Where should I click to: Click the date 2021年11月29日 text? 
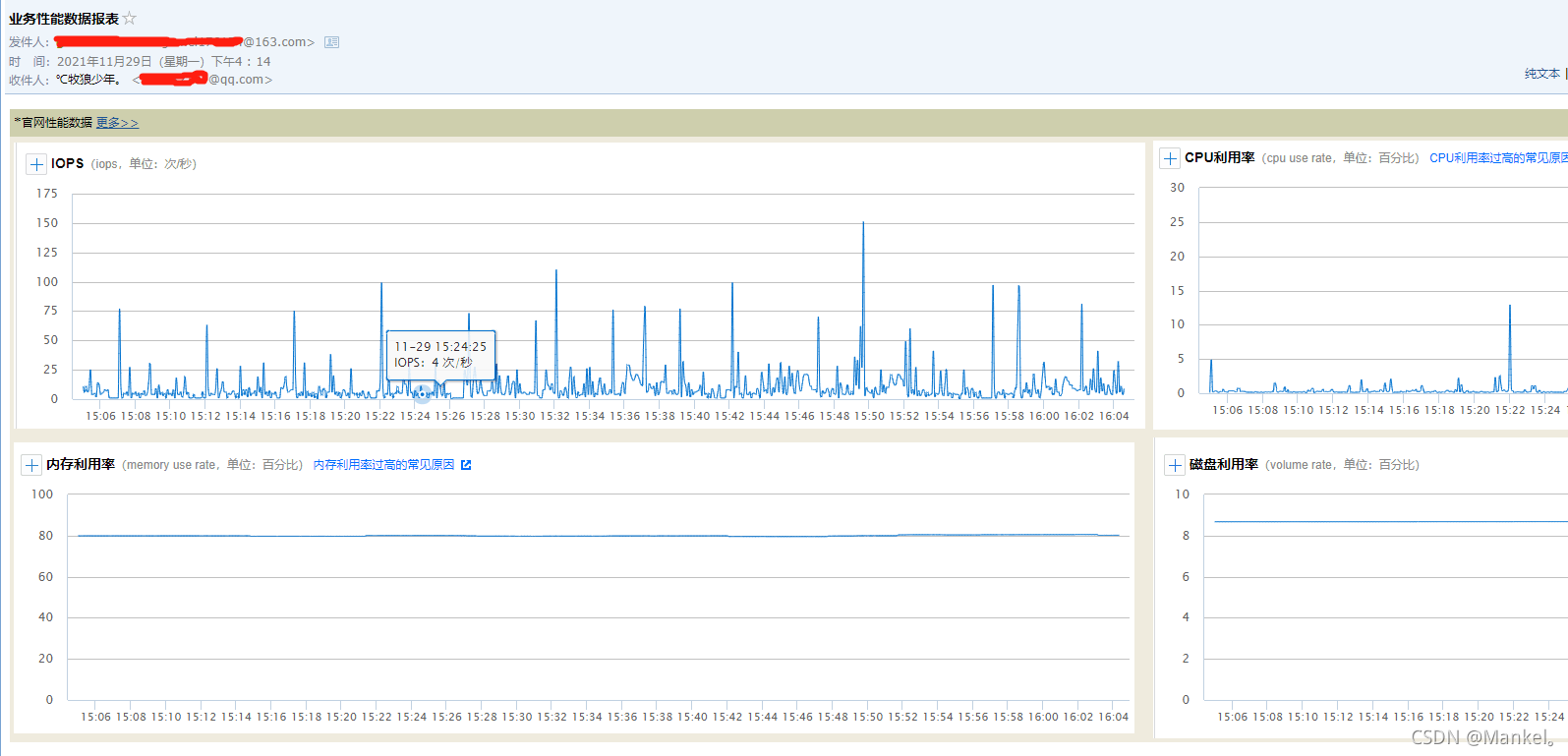104,61
